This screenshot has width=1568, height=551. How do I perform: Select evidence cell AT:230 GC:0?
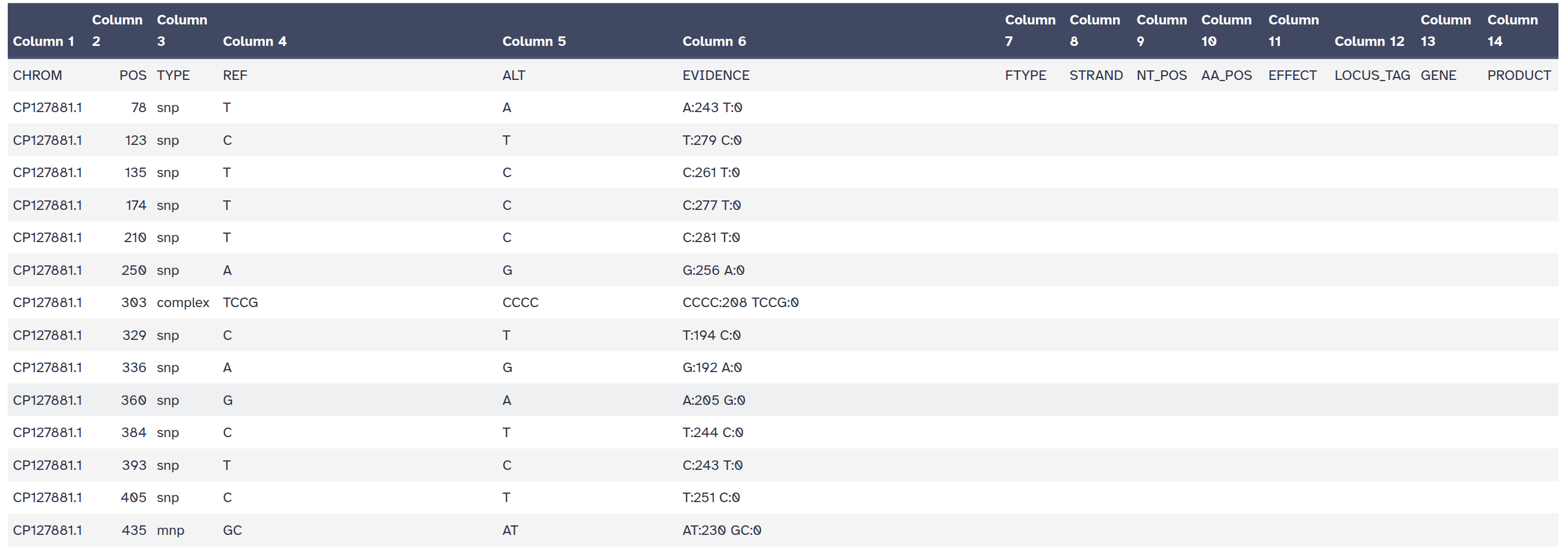721,530
